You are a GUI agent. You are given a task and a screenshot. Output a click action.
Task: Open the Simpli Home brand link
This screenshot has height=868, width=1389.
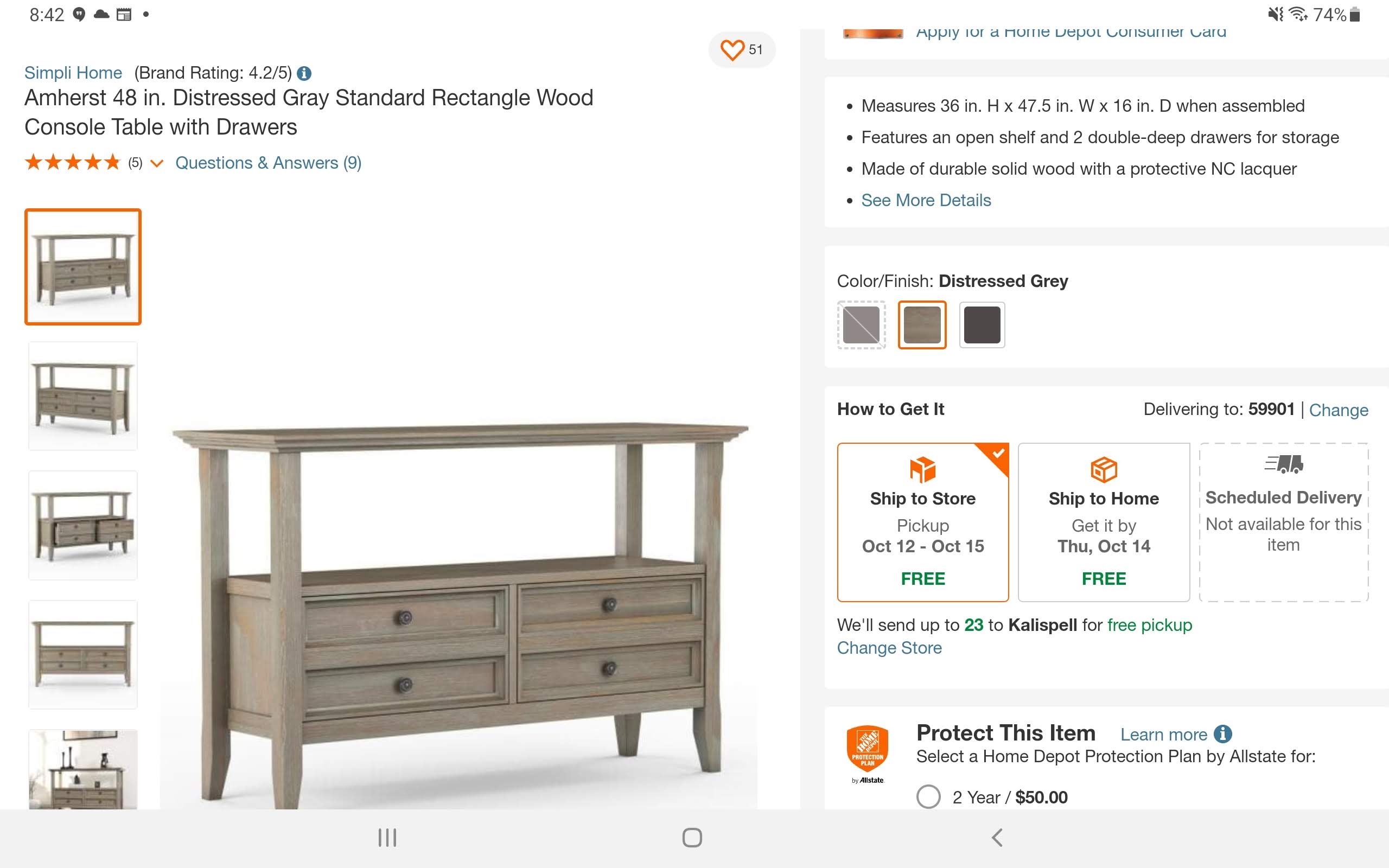pos(73,73)
